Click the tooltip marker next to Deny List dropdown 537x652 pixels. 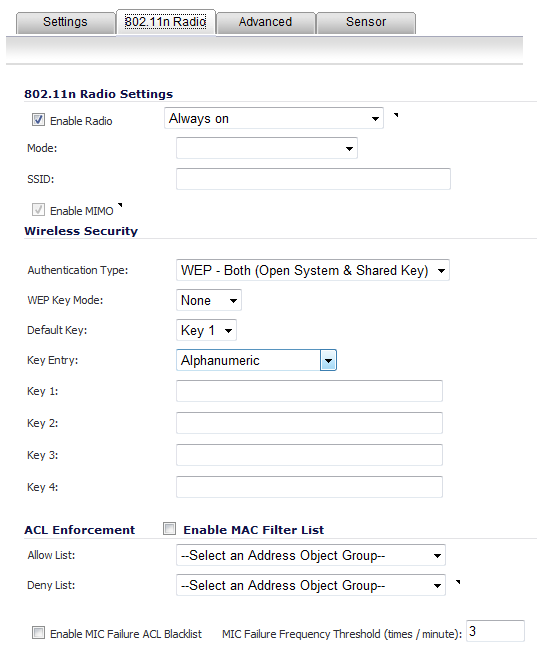click(x=458, y=582)
